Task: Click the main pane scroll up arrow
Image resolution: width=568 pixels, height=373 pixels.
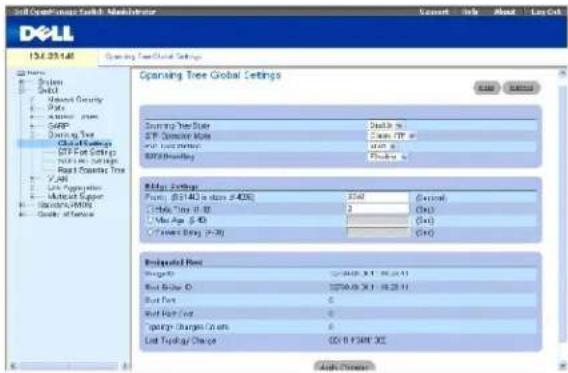Action: point(562,74)
